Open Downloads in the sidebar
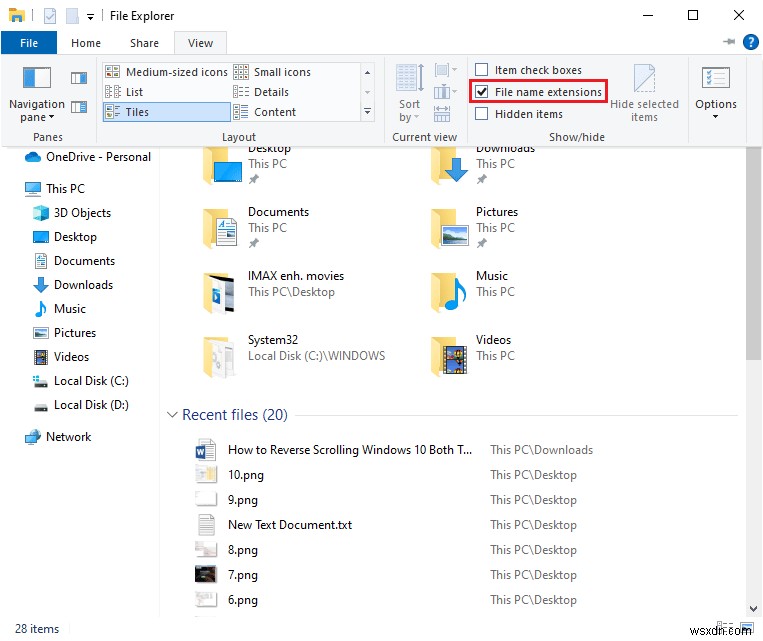The height and width of the screenshot is (641, 763). tap(73, 285)
